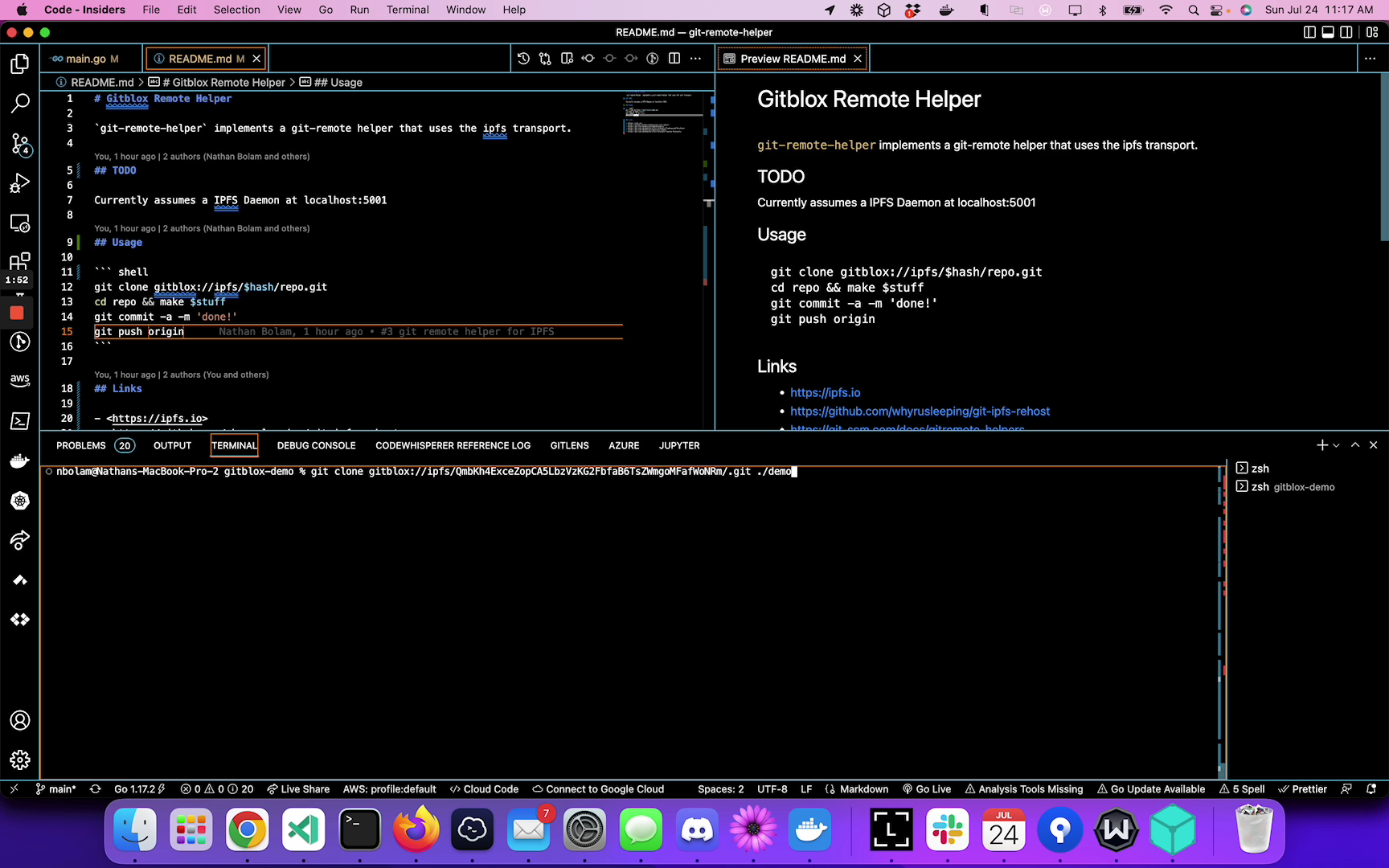Switch to GITLENS panel tab
The width and height of the screenshot is (1389, 868).
pyautogui.click(x=570, y=445)
